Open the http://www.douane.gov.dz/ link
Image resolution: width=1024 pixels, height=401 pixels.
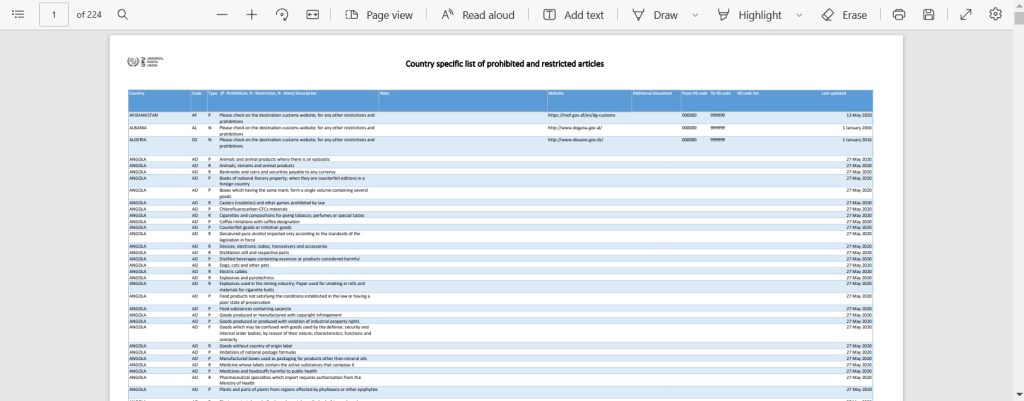click(575, 140)
